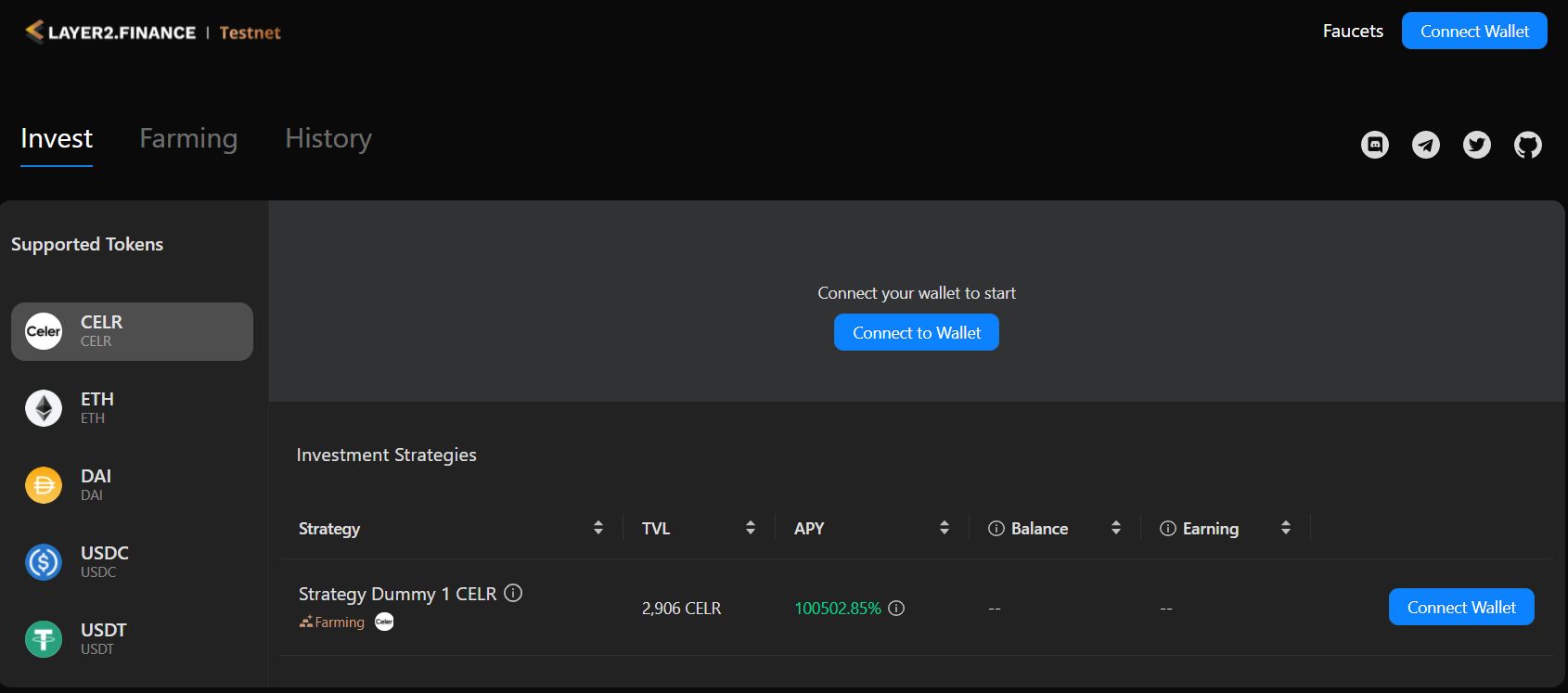Switch to the History tab
Viewport: 1568px width, 693px height.
(x=328, y=138)
